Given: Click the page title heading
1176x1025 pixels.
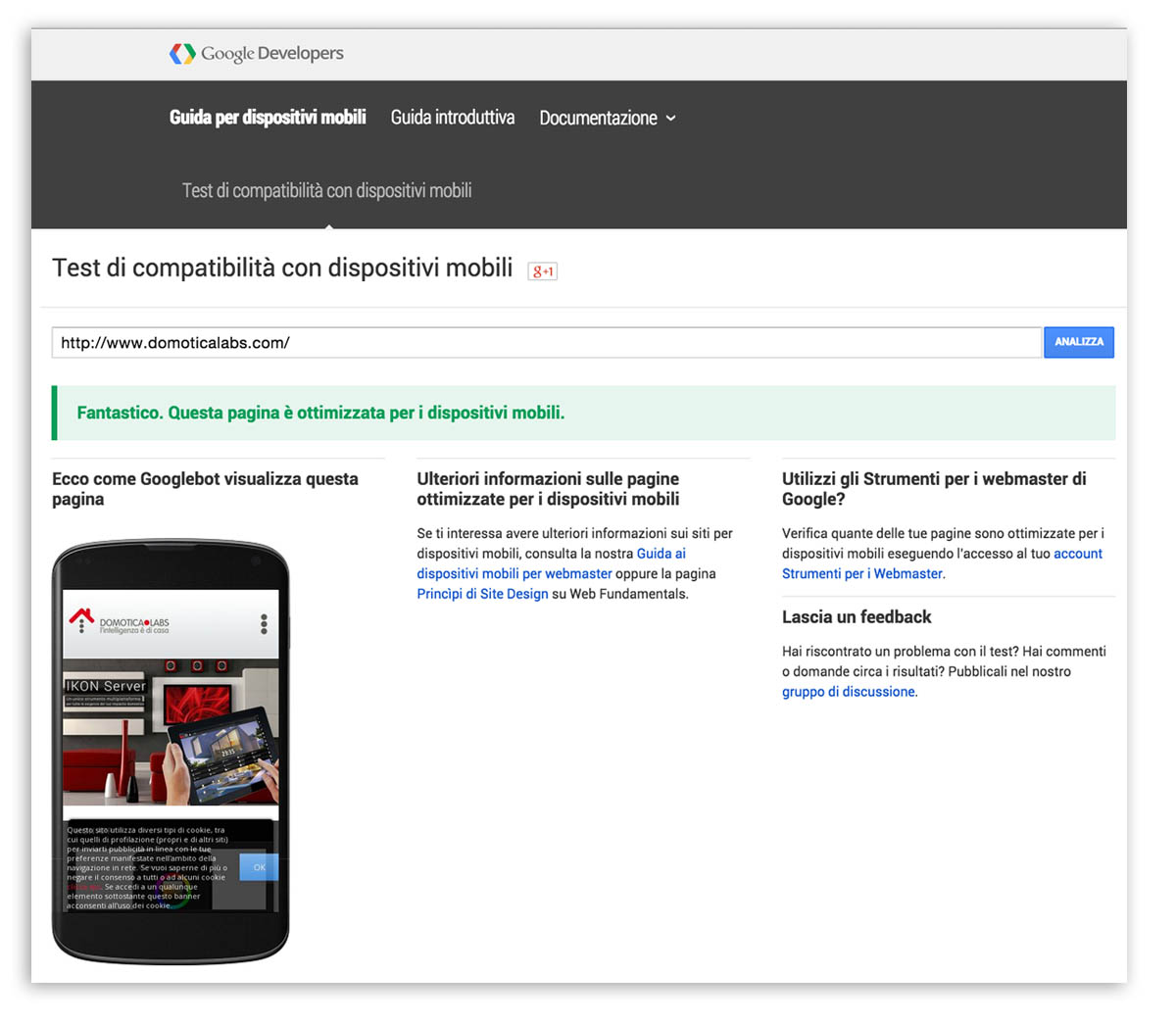Looking at the screenshot, I should point(282,268).
